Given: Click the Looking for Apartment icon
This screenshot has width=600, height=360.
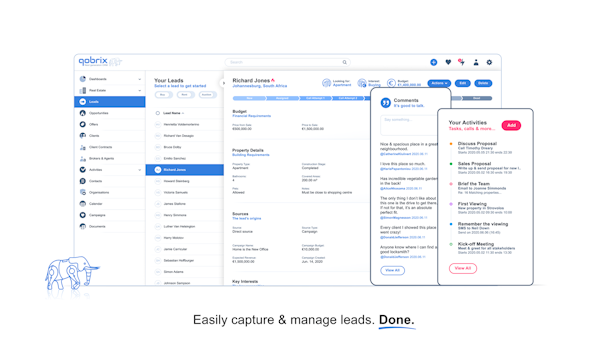Looking at the screenshot, I should (x=326, y=83).
